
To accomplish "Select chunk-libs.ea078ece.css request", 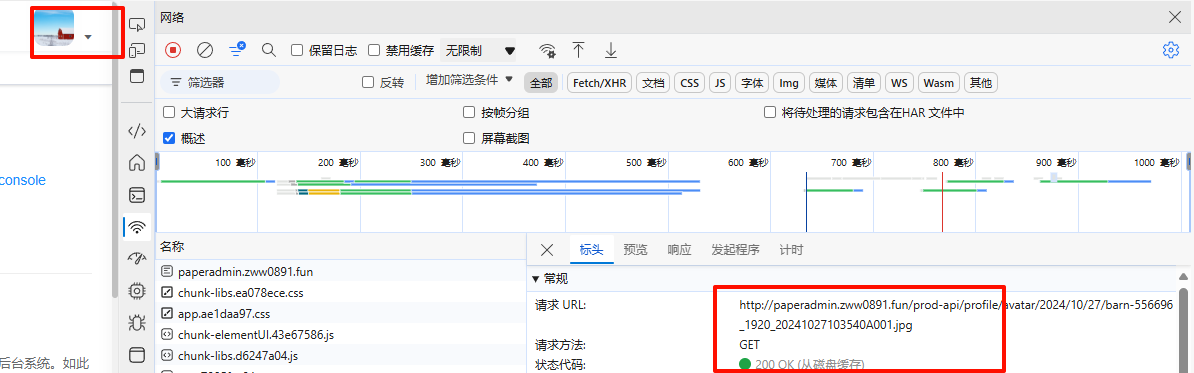I will click(340, 292).
